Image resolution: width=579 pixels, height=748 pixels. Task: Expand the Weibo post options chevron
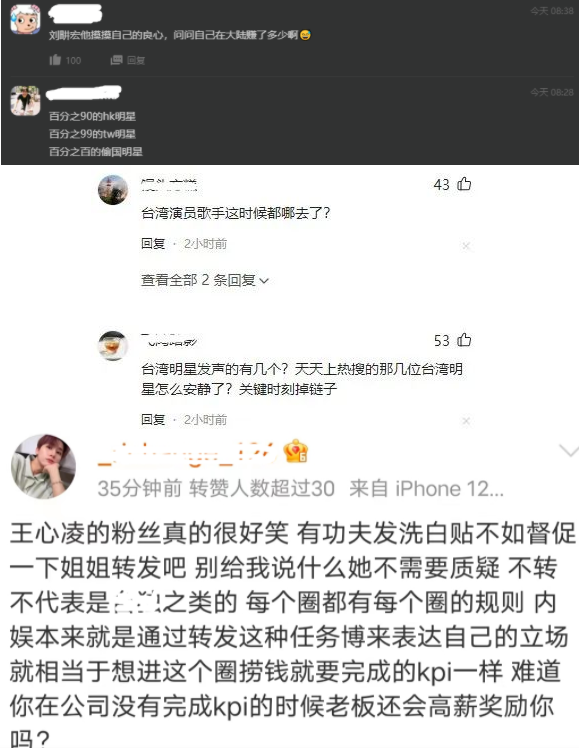coord(569,451)
